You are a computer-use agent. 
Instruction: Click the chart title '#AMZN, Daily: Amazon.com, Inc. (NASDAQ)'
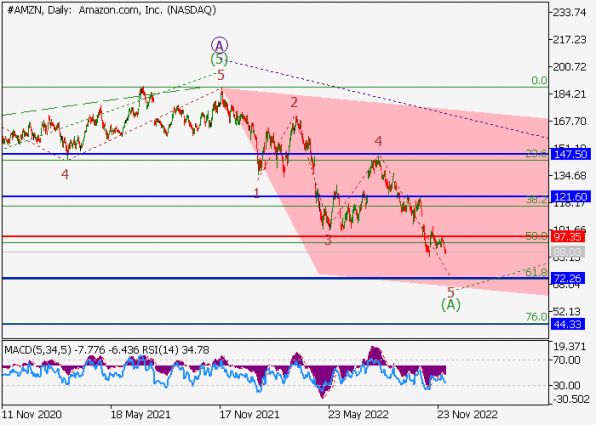pyautogui.click(x=111, y=10)
